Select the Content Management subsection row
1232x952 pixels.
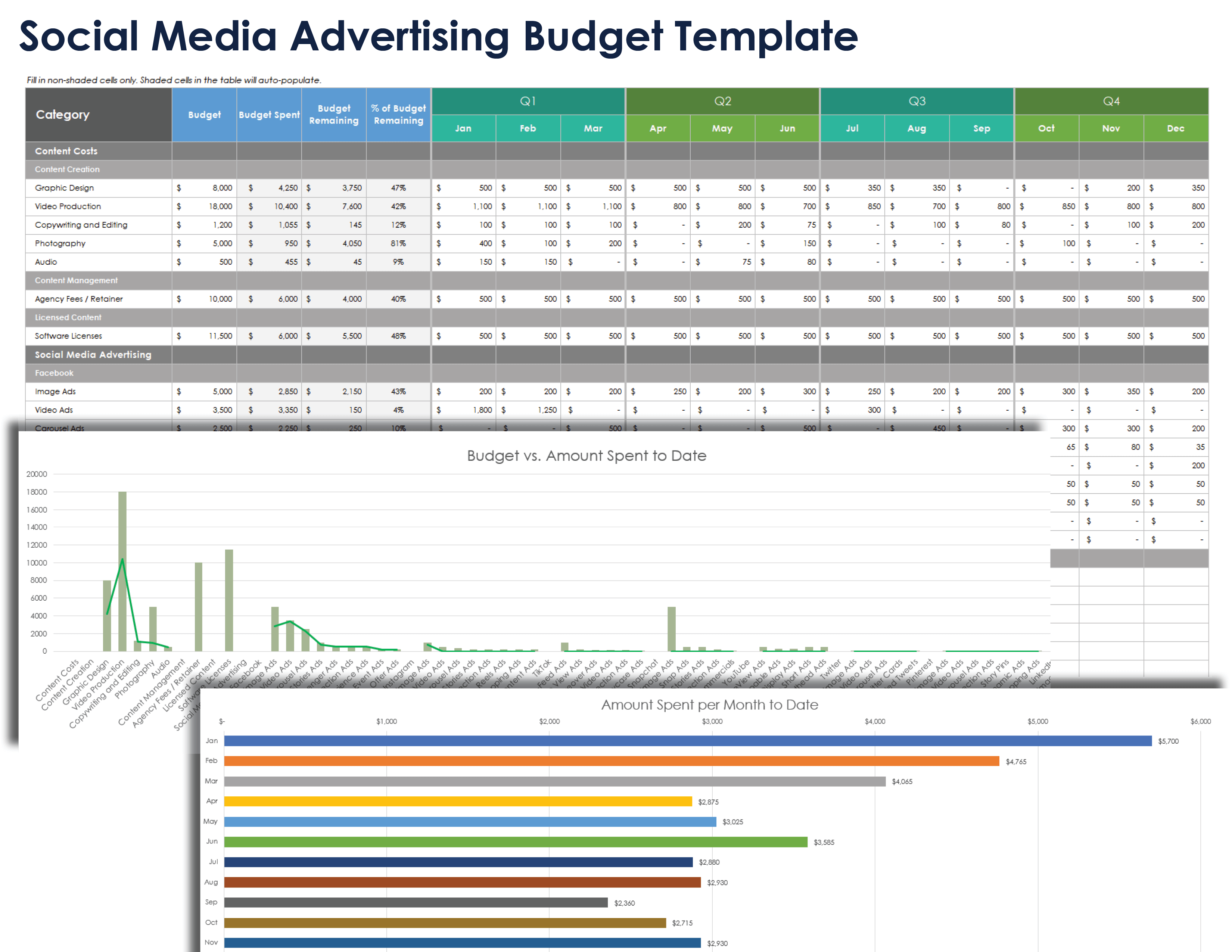[x=617, y=280]
